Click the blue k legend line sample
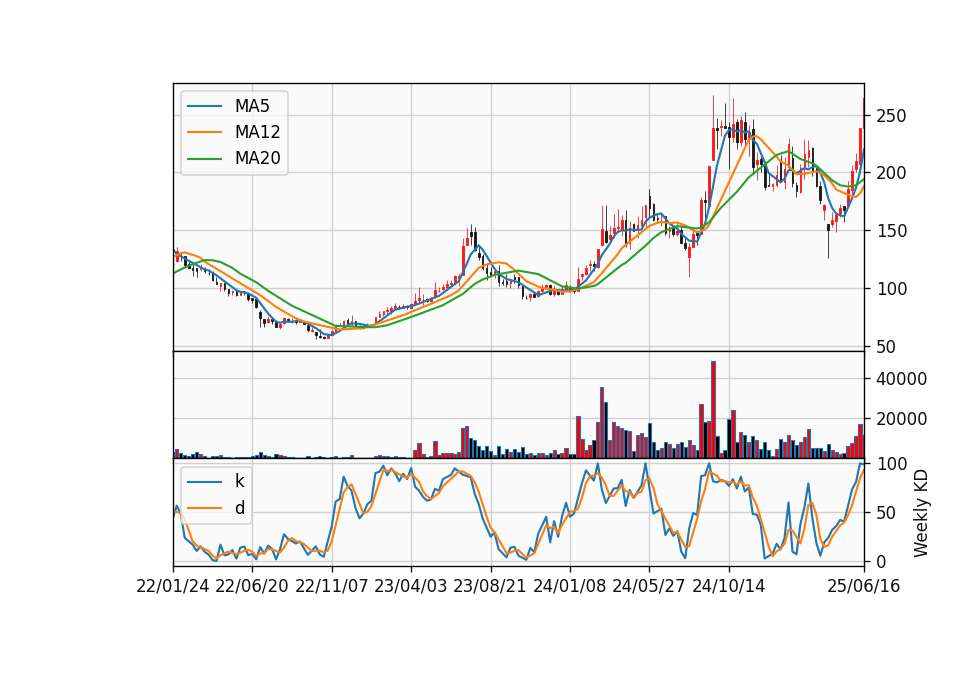Screen dimensions: 960x690 204,481
